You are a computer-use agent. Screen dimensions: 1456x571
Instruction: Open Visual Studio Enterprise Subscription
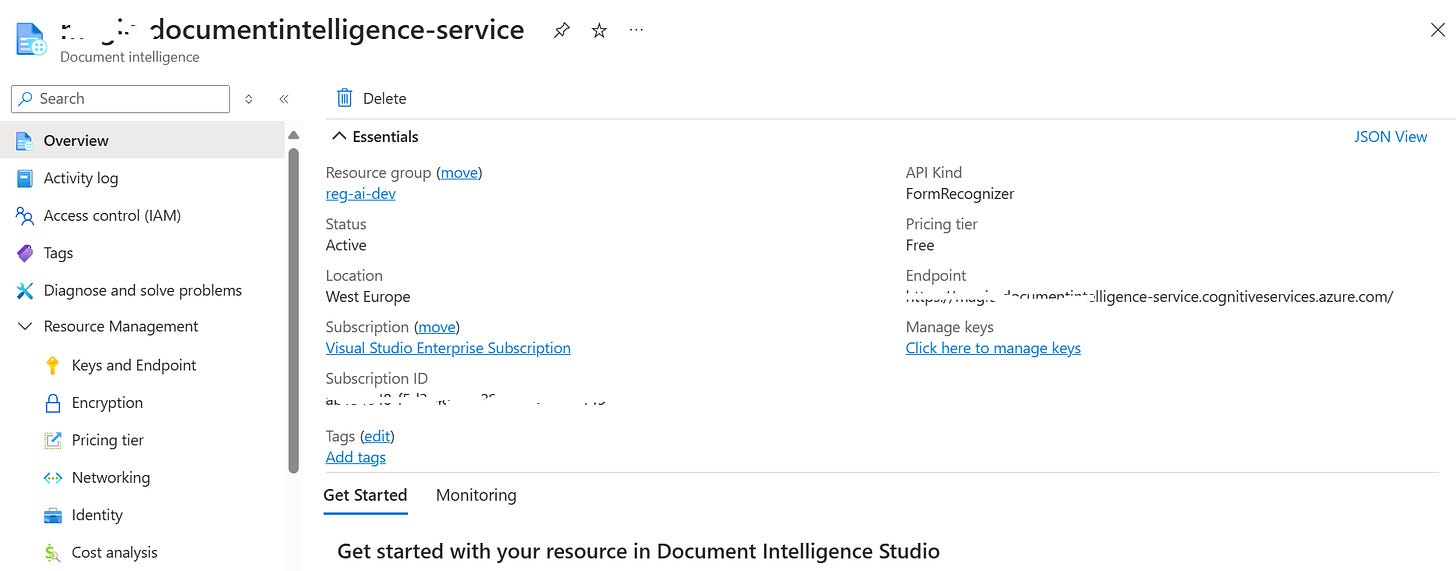[448, 348]
